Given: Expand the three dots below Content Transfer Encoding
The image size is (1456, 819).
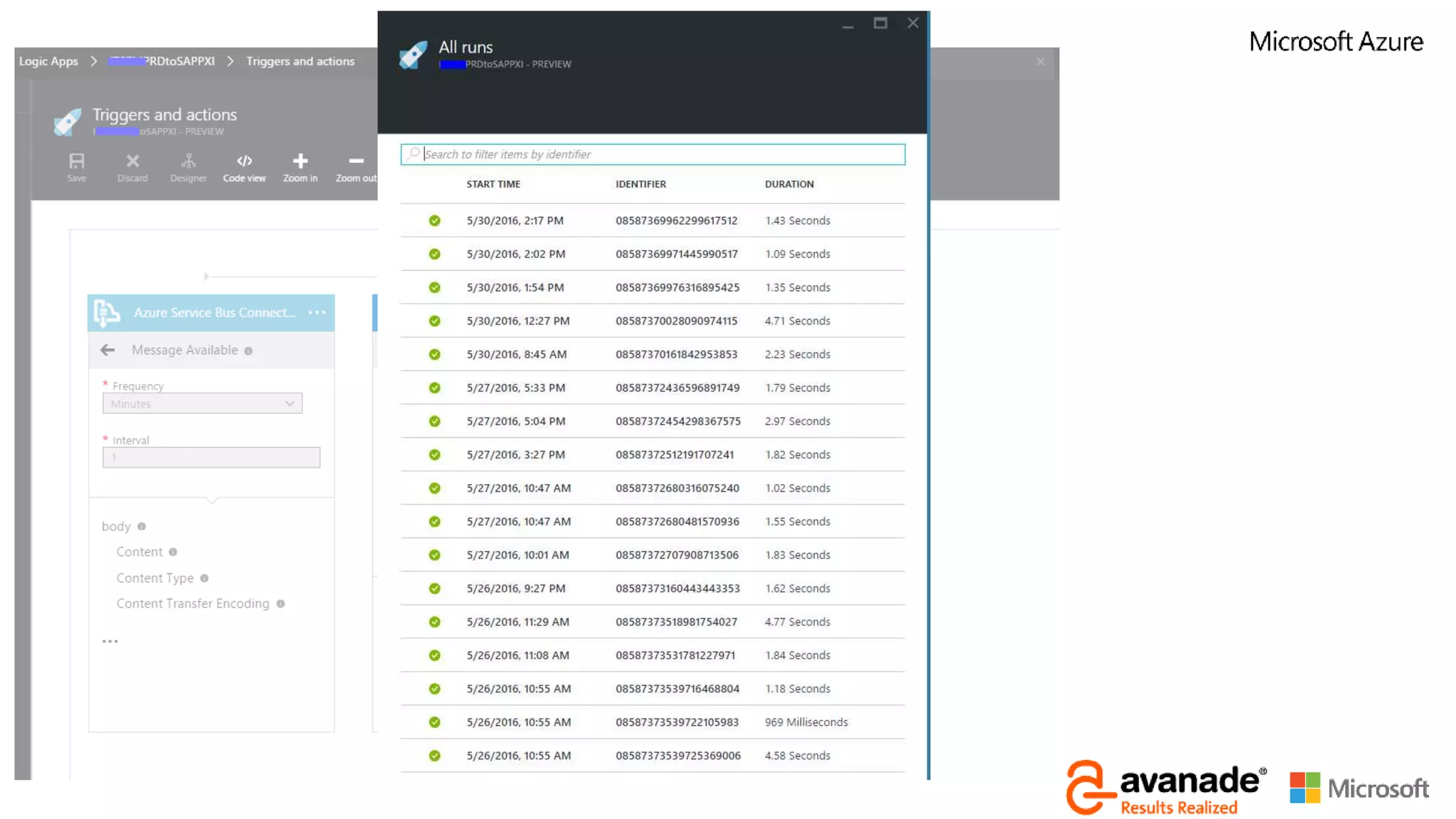Looking at the screenshot, I should pyautogui.click(x=110, y=641).
